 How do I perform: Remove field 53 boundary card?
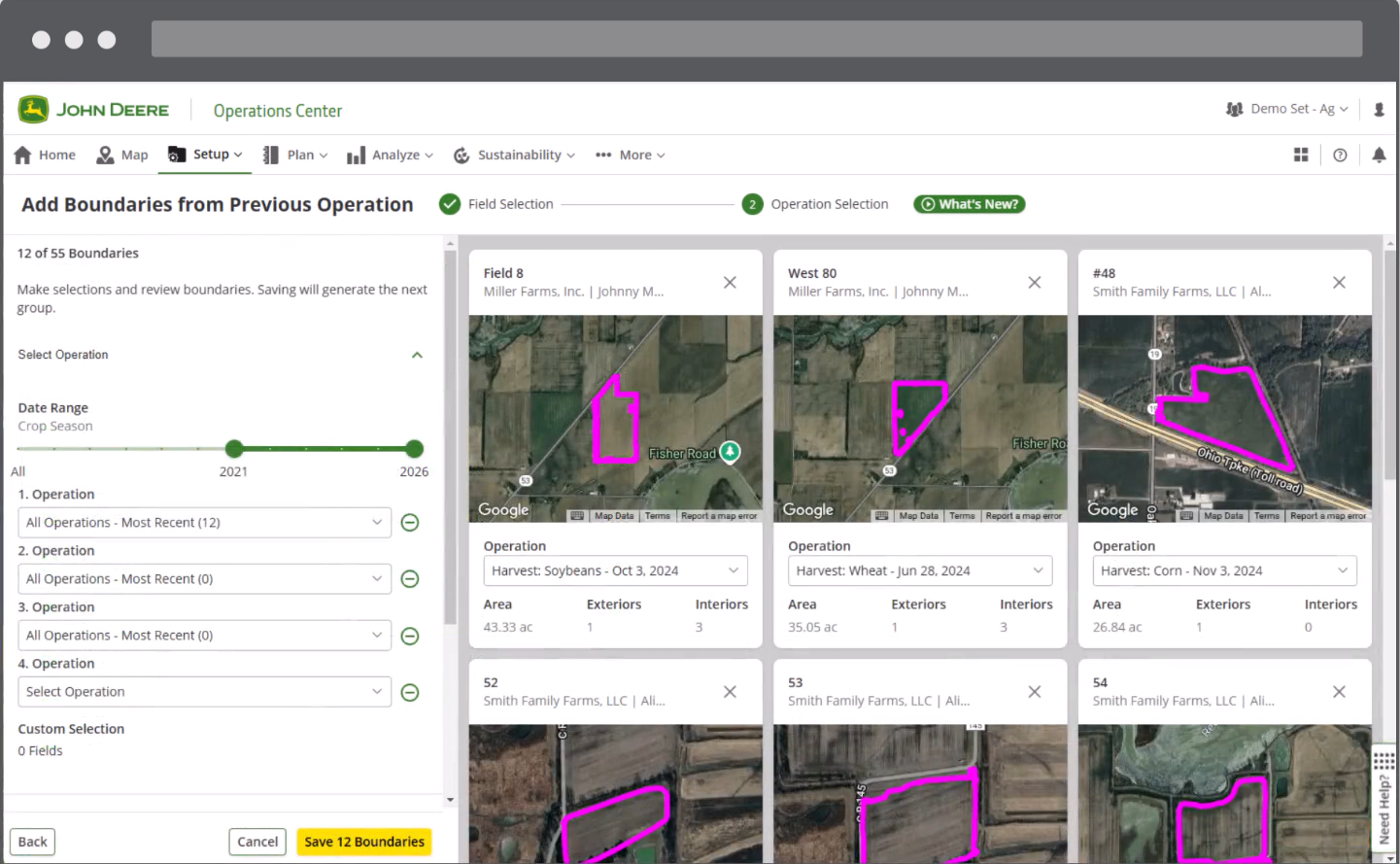tap(1035, 691)
